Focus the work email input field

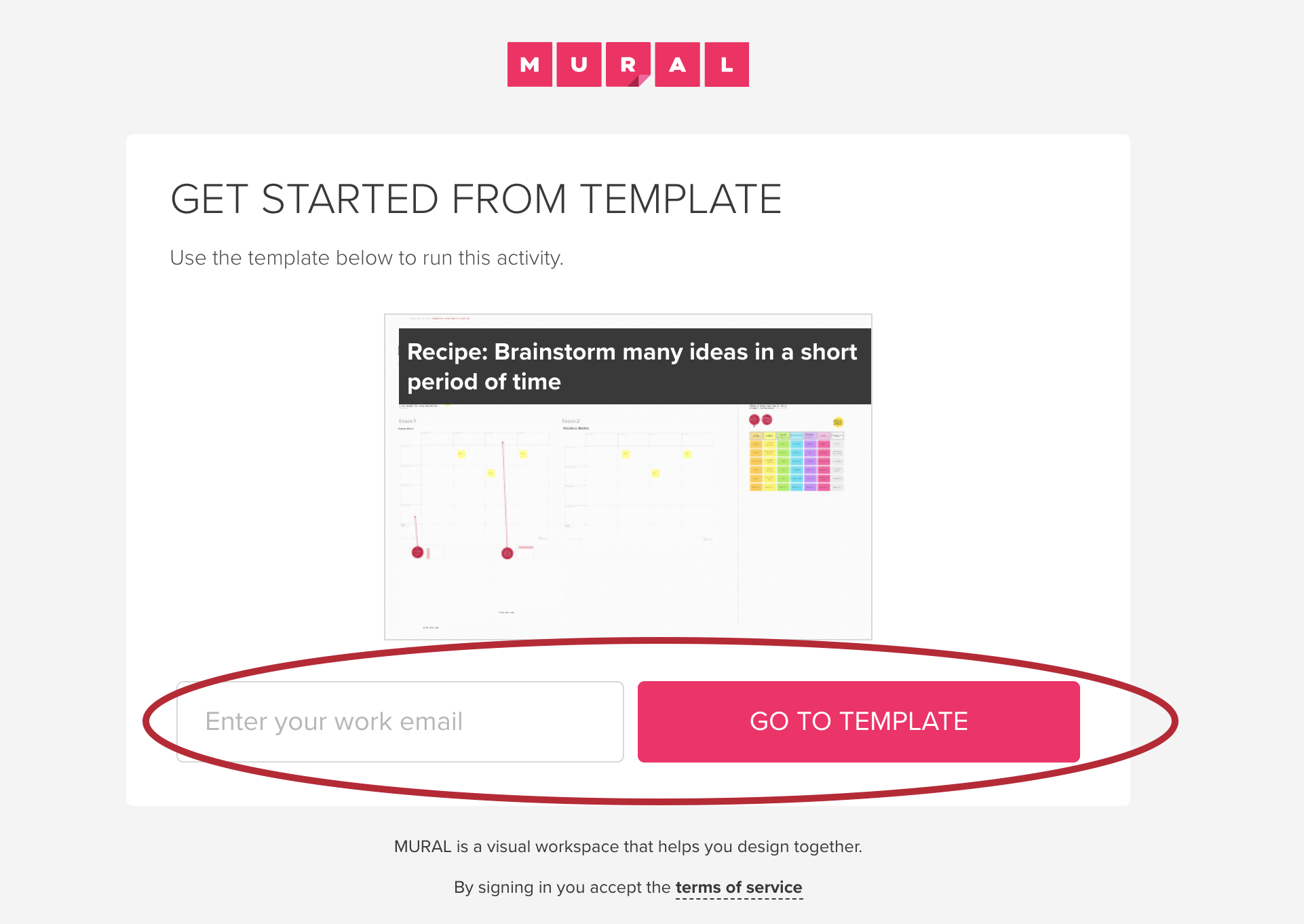click(400, 722)
